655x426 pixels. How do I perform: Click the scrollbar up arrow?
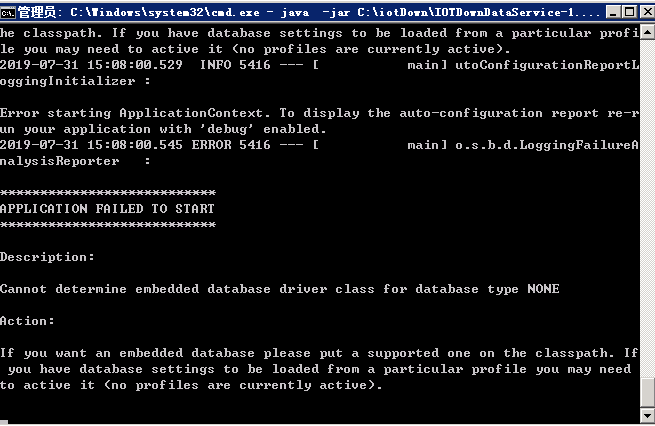pos(646,34)
